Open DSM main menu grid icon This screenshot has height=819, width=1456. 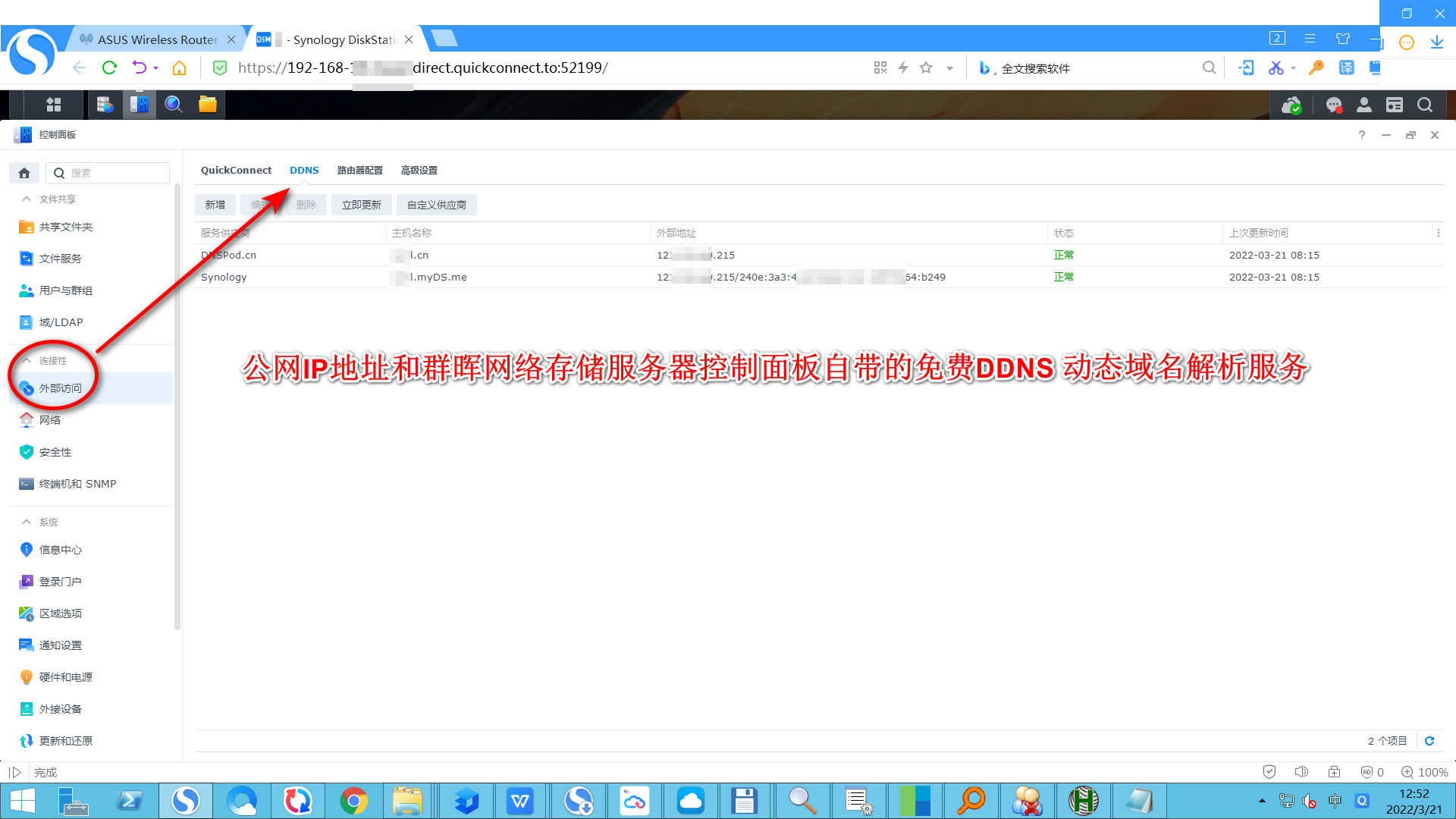[53, 105]
